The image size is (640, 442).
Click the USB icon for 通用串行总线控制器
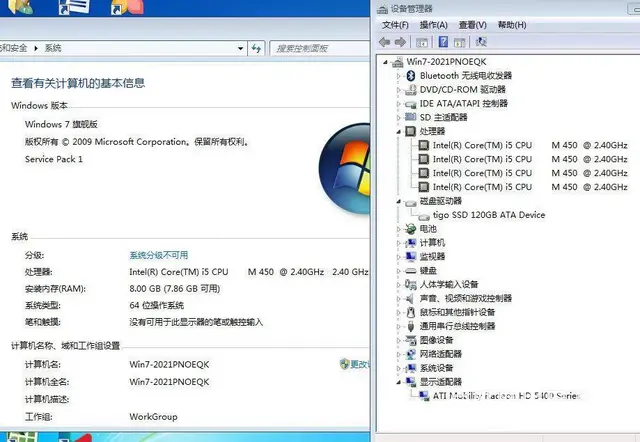point(411,327)
